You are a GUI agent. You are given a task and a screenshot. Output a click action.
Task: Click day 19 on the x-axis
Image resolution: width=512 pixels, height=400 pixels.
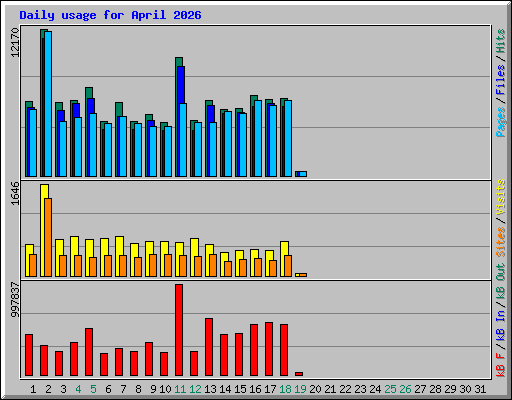pos(300,389)
